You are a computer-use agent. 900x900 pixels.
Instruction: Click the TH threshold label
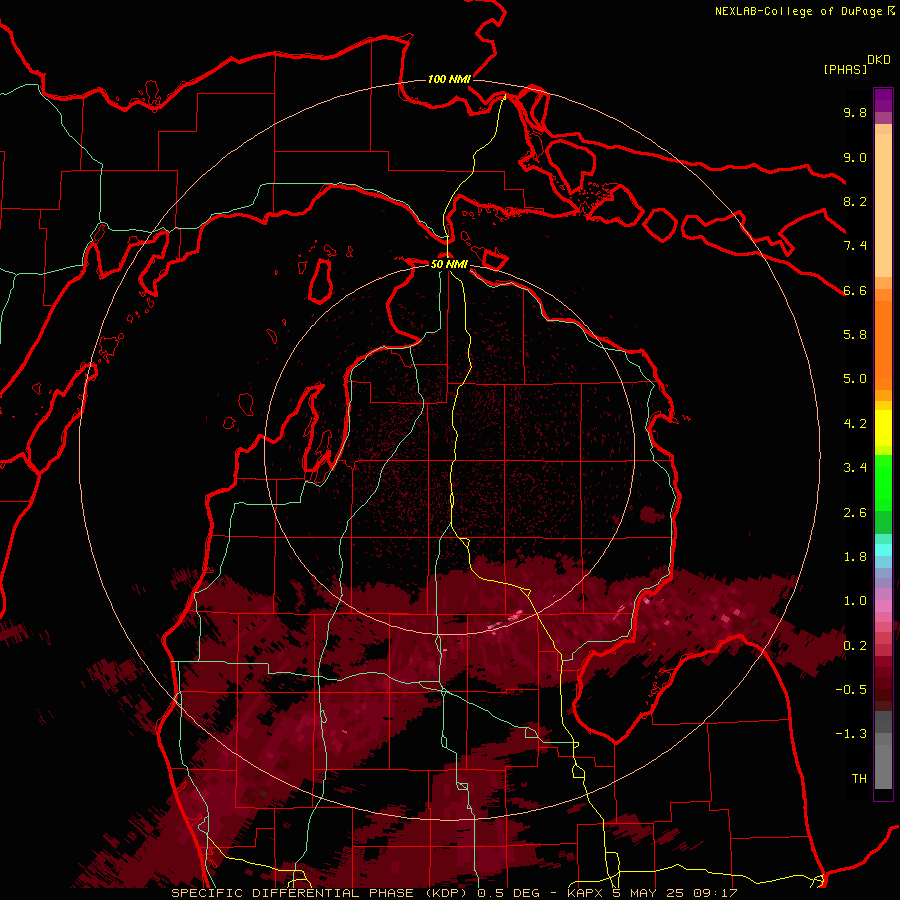point(859,779)
